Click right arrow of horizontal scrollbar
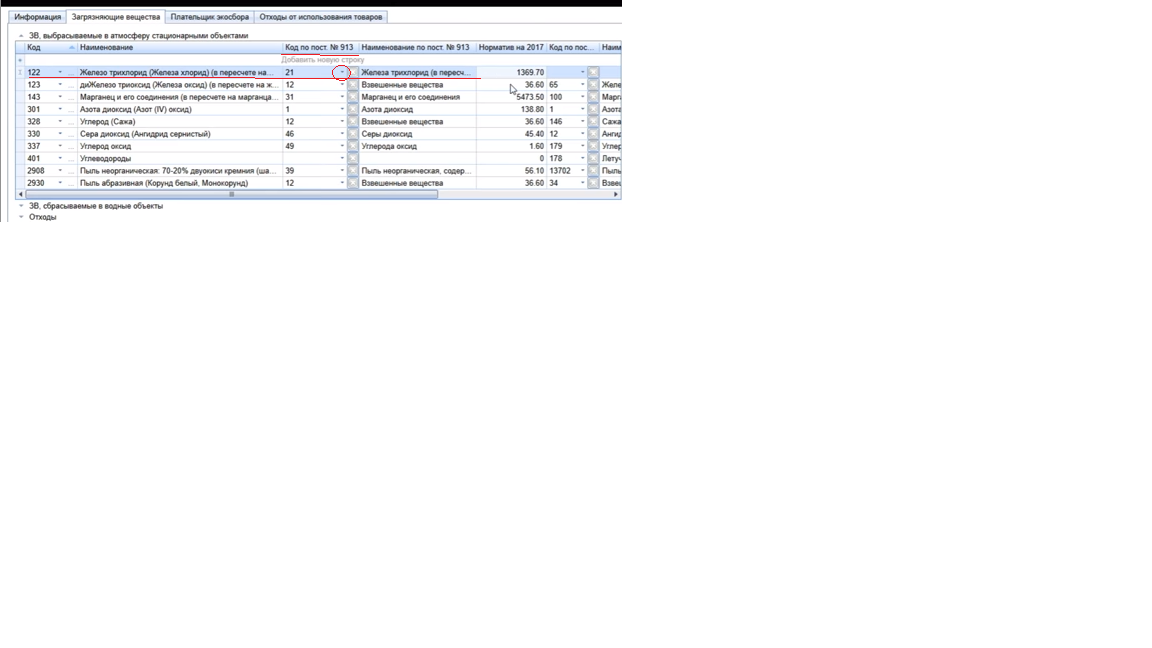The width and height of the screenshot is (1152, 648). coord(616,194)
